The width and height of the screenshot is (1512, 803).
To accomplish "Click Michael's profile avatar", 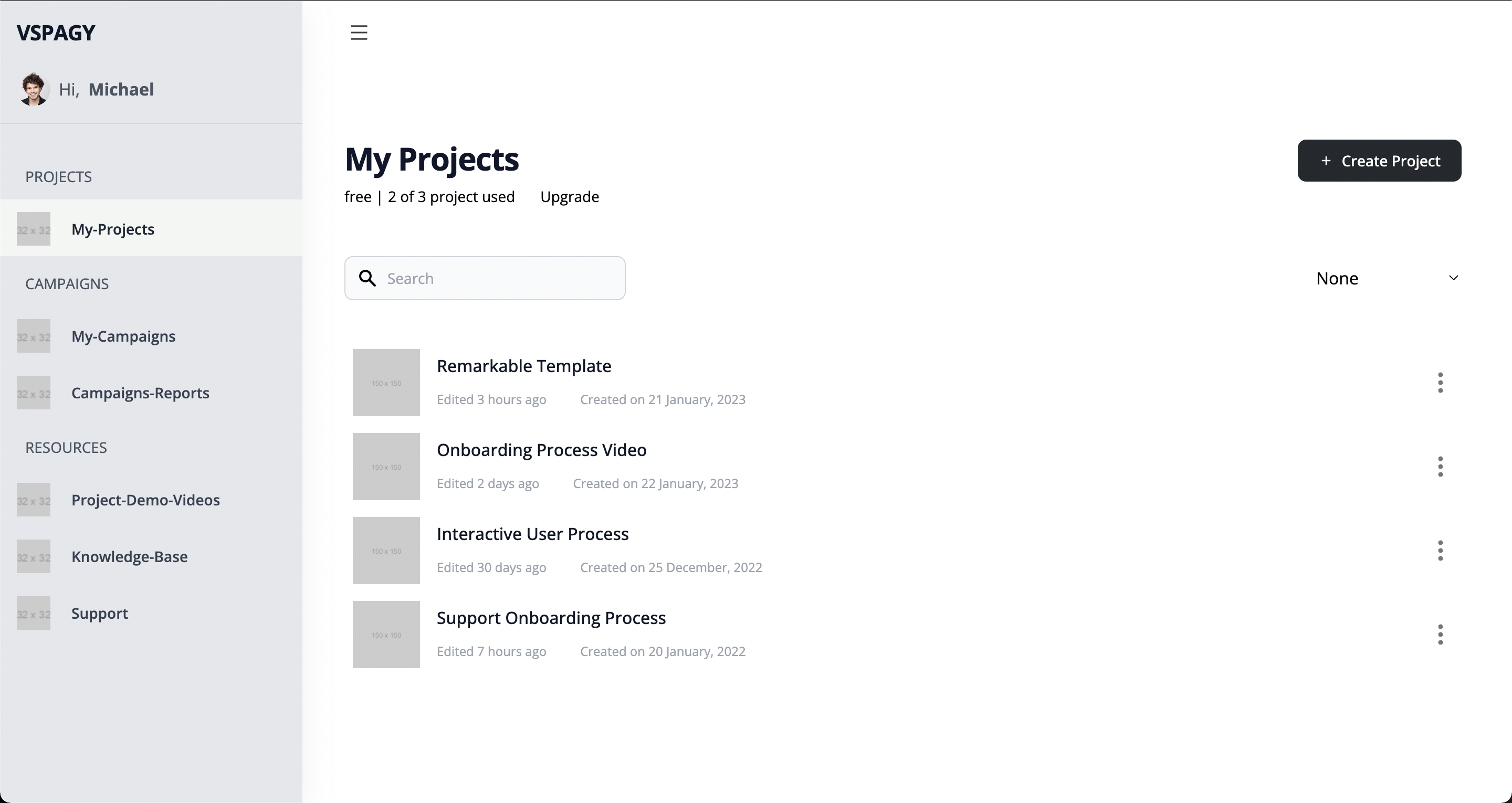I will 34,89.
